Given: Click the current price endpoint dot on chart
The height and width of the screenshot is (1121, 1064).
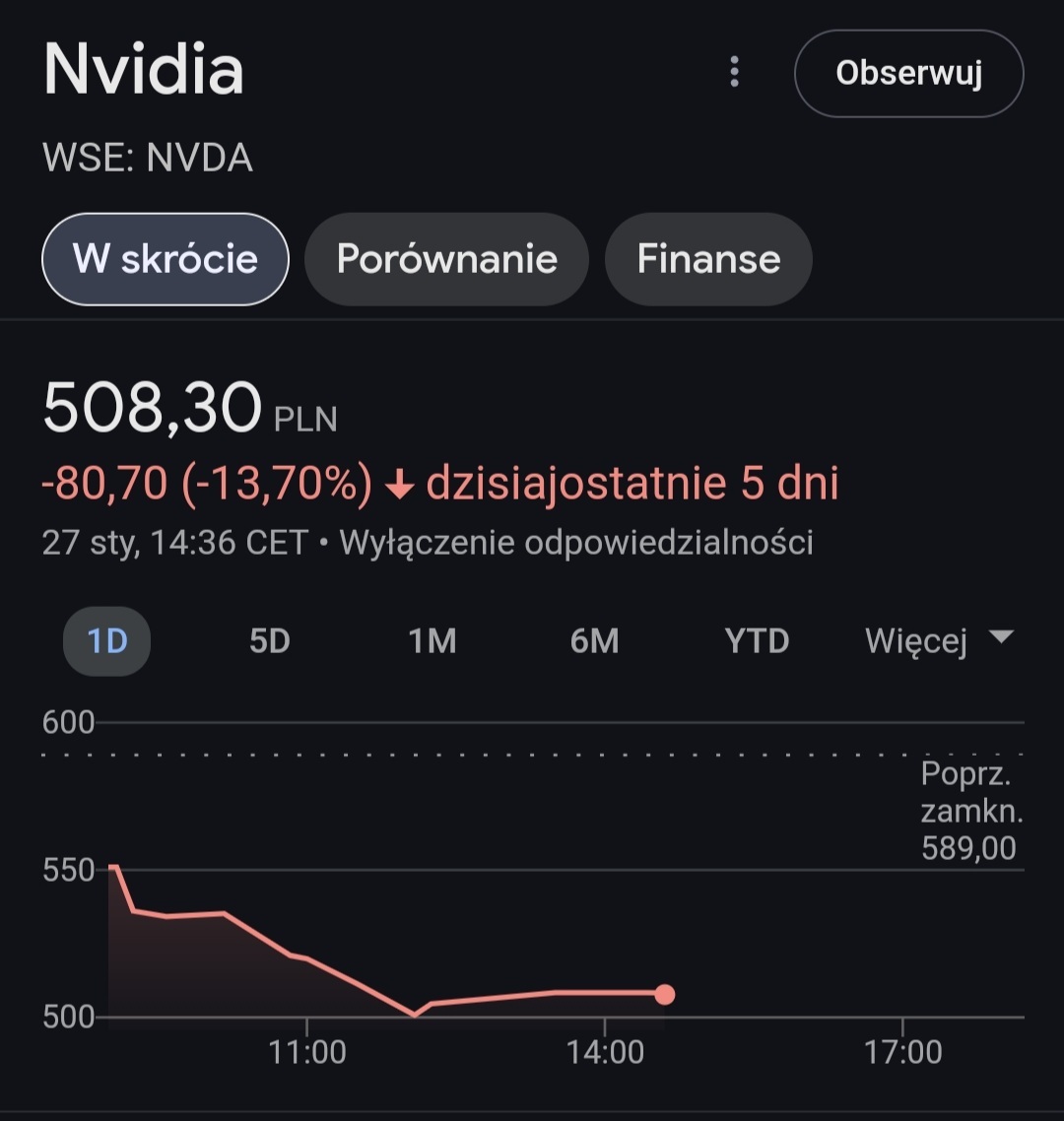Looking at the screenshot, I should (665, 994).
